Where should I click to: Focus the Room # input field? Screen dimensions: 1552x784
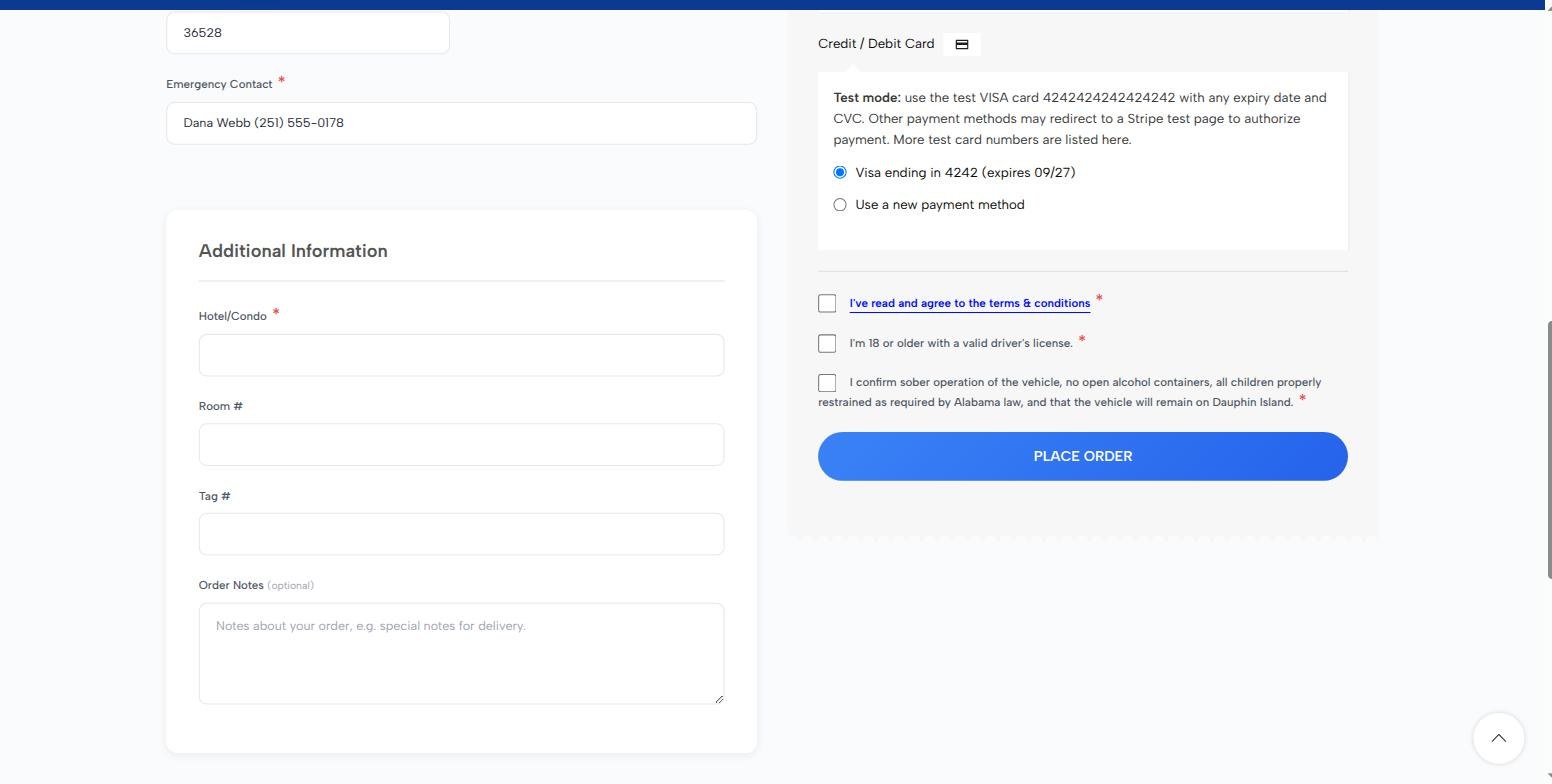[x=461, y=445]
